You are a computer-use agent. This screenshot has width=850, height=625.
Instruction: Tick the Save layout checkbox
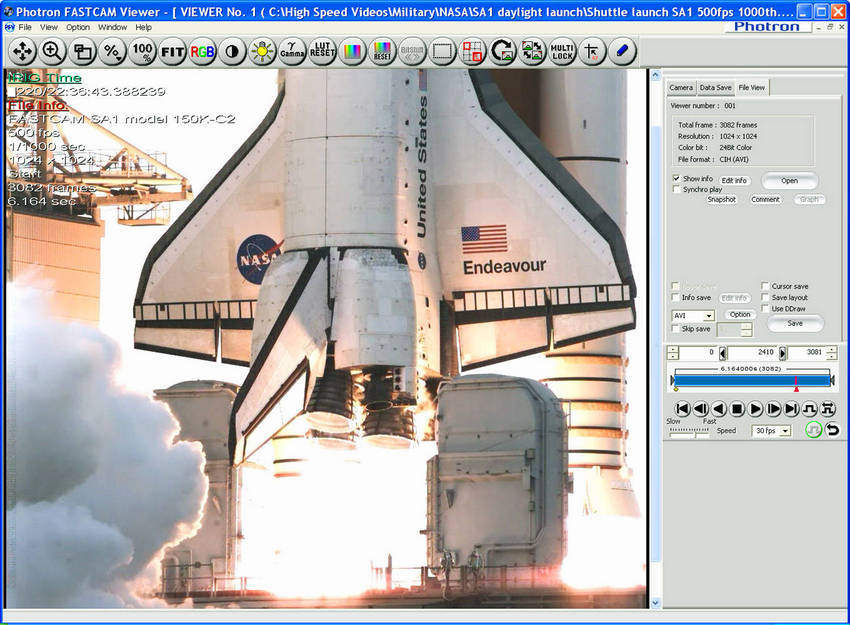pos(765,297)
